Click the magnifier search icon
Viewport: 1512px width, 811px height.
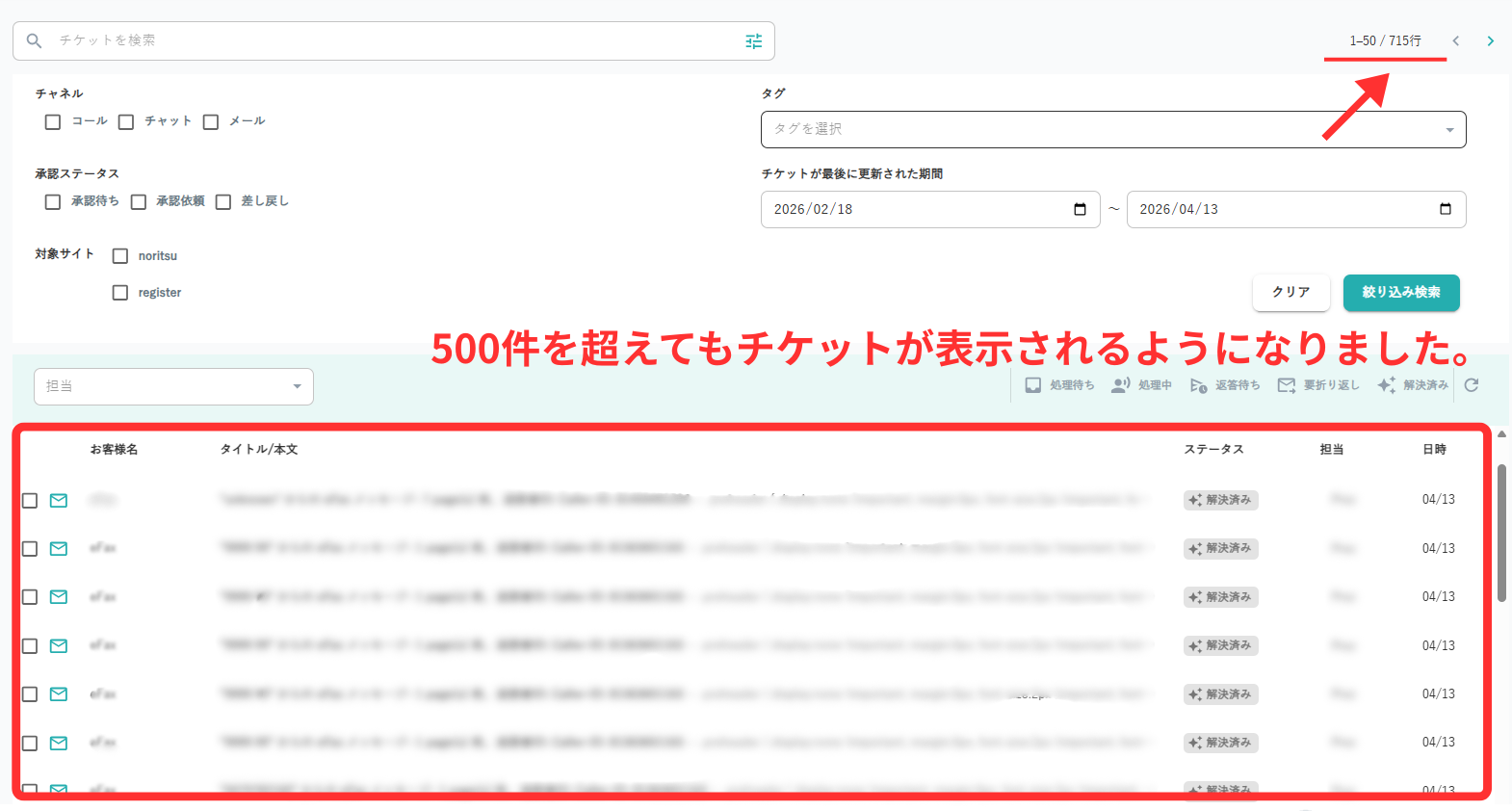click(x=34, y=40)
